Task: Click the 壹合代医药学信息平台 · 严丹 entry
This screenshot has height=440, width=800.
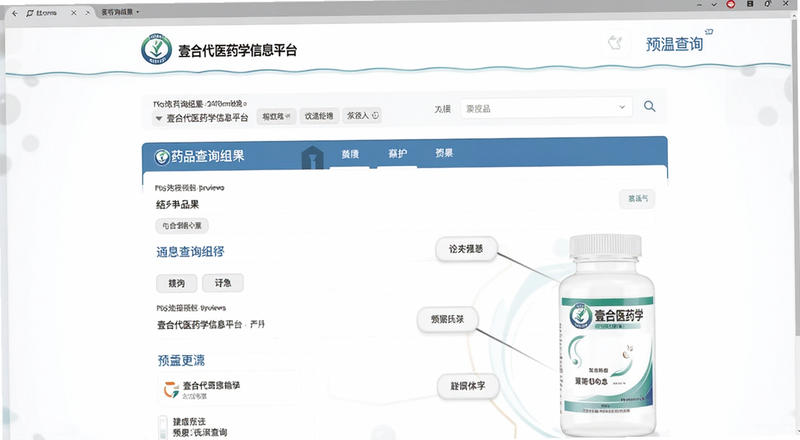Action: (x=211, y=325)
